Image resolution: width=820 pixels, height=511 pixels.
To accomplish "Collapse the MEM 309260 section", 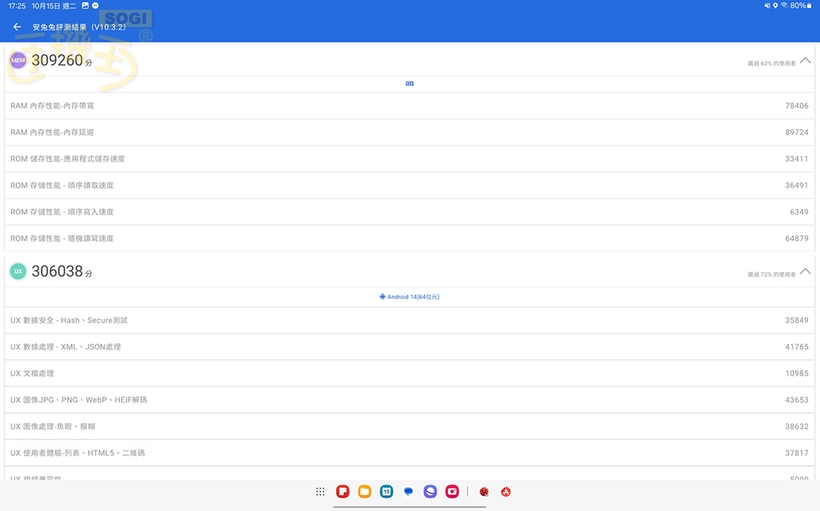I will (x=805, y=60).
